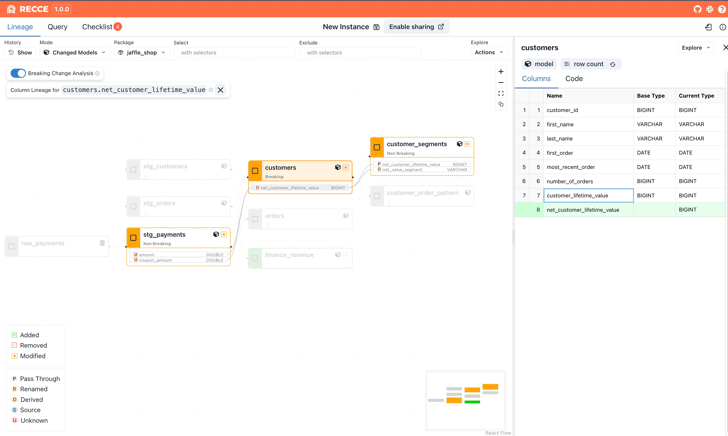The width and height of the screenshot is (728, 436).
Task: Click modified icon on the stg_payments node
Action: pos(224,234)
